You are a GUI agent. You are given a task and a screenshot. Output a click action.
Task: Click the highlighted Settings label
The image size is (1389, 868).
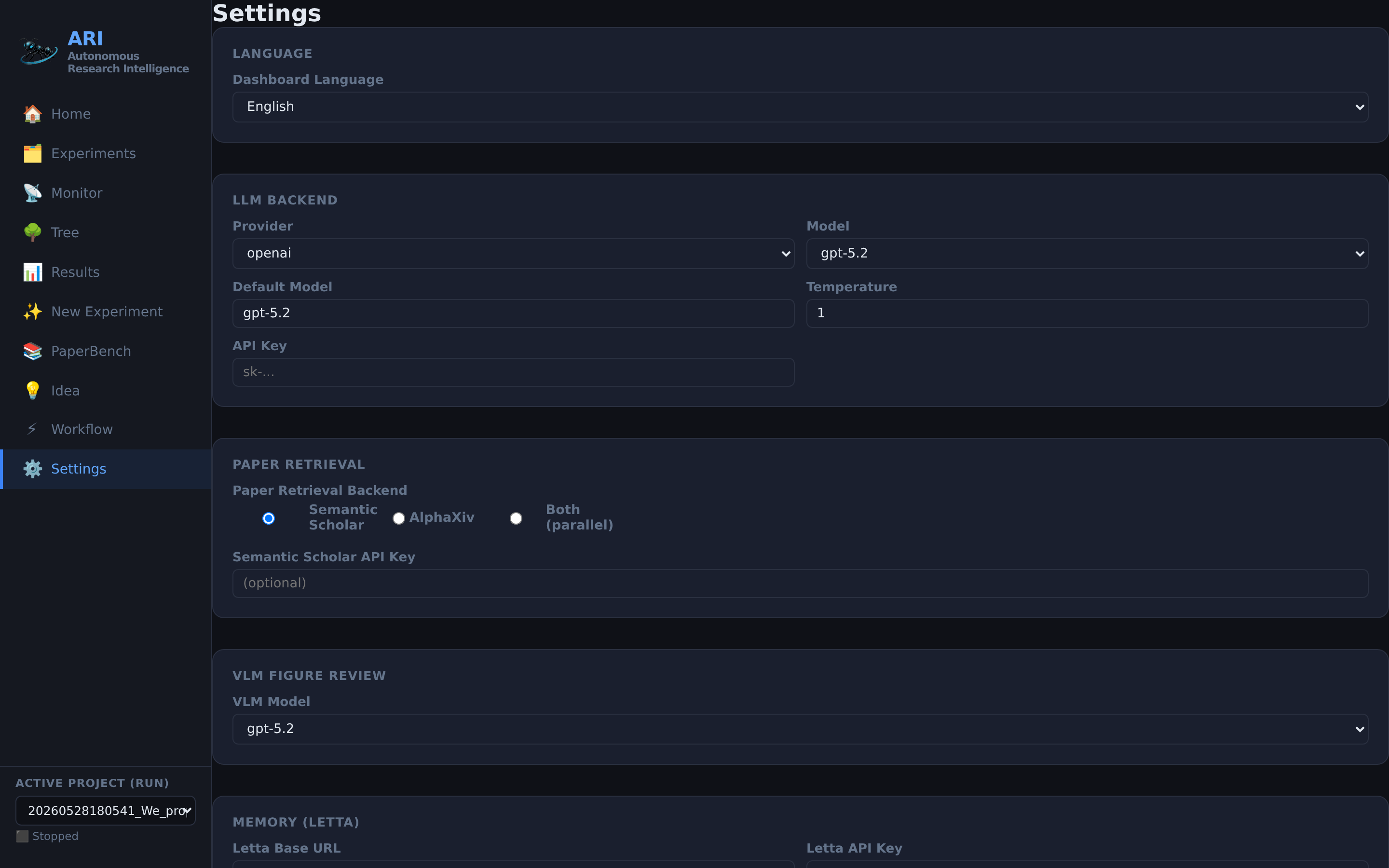click(79, 469)
